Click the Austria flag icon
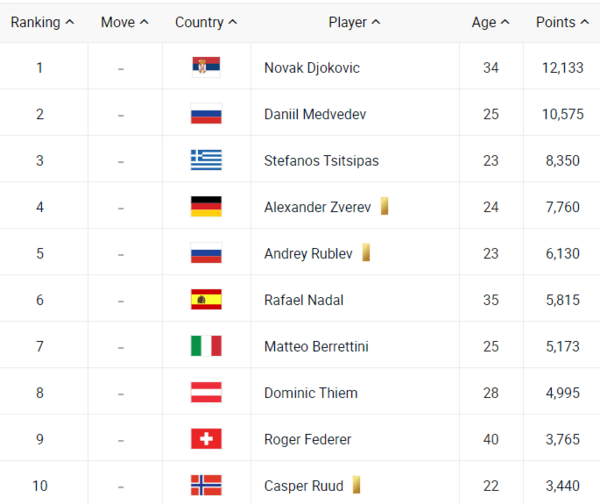 pos(206,393)
